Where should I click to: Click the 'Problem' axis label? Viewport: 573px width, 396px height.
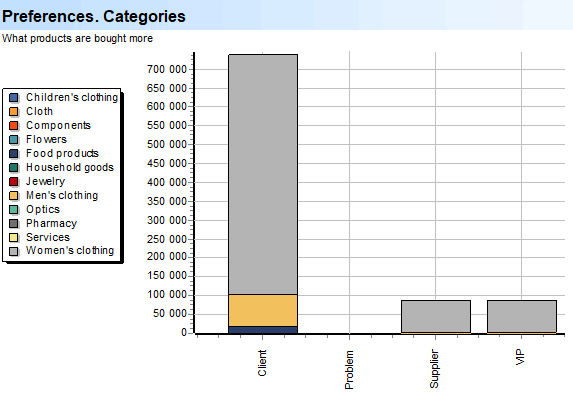[x=349, y=370]
